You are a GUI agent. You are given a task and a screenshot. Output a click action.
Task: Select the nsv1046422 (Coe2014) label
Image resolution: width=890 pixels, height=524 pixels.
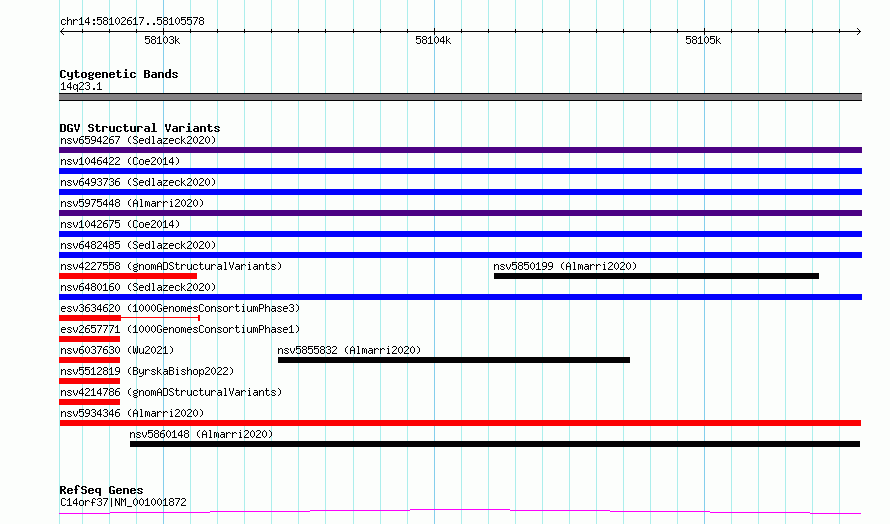(x=120, y=161)
